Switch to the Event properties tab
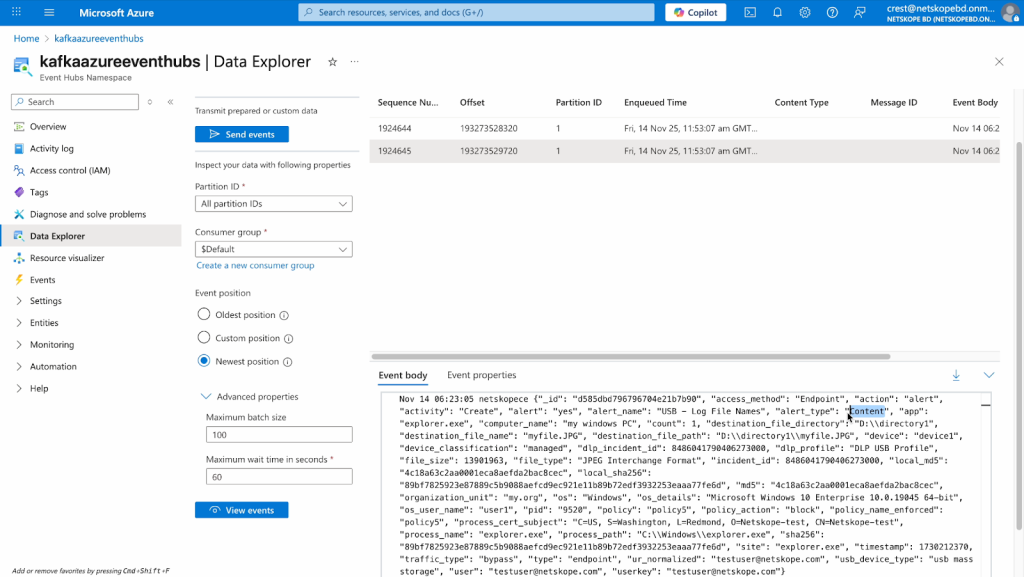The image size is (1024, 577). tap(481, 375)
